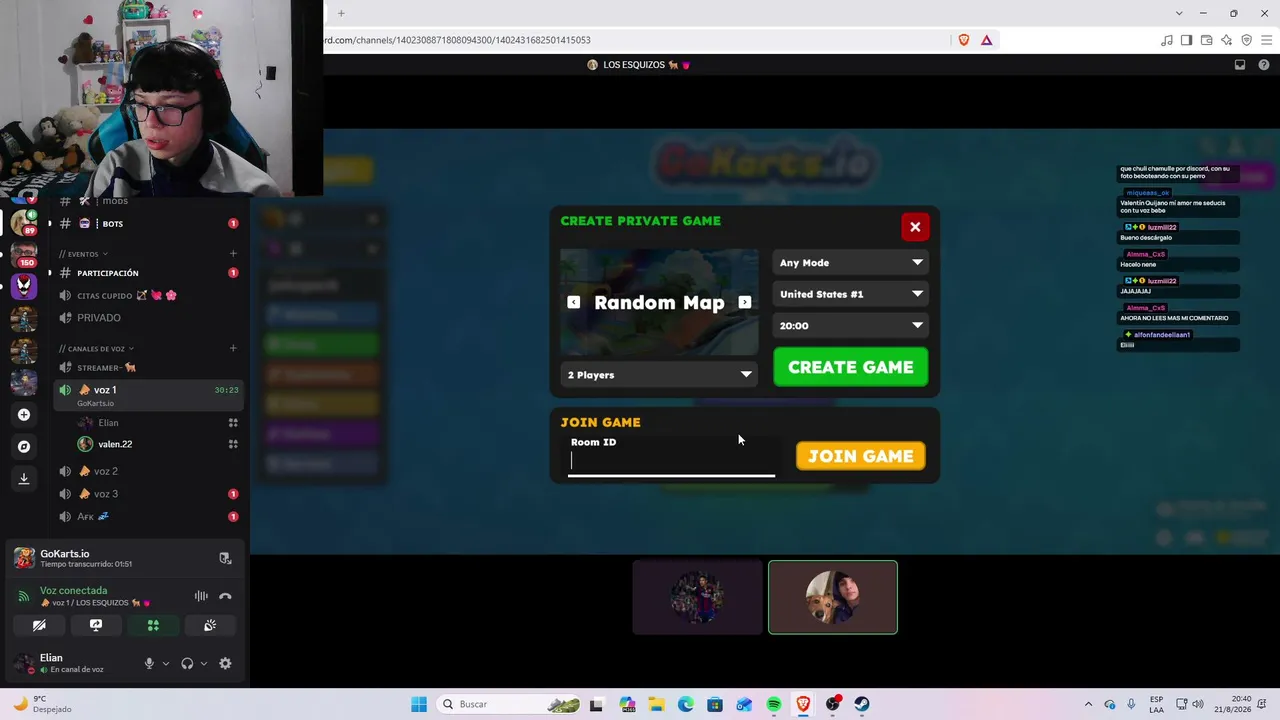Select the Random Map thumbnail

[659, 303]
